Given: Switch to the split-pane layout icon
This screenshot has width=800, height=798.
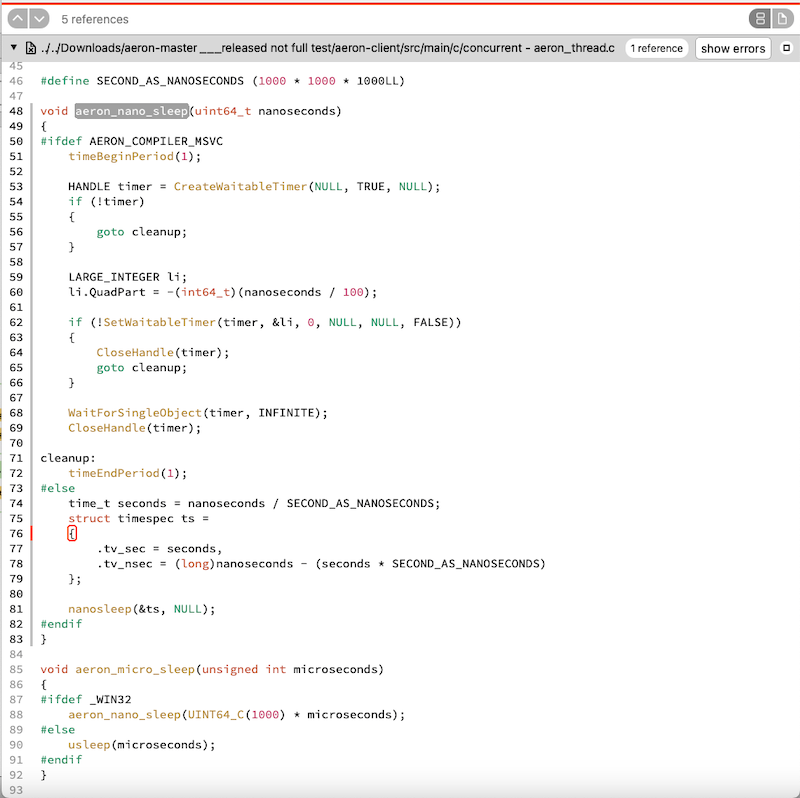Looking at the screenshot, I should (x=760, y=19).
